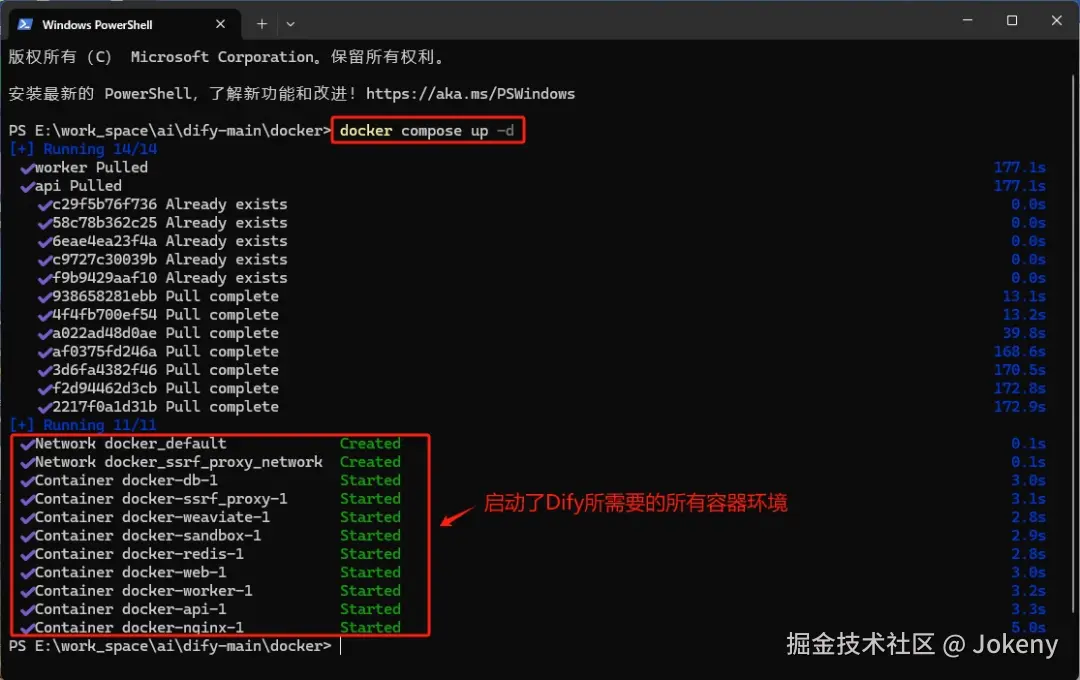Screen dimensions: 1080x680
Task: Click the terminal vertical scrollbar
Action: pos(1074,344)
